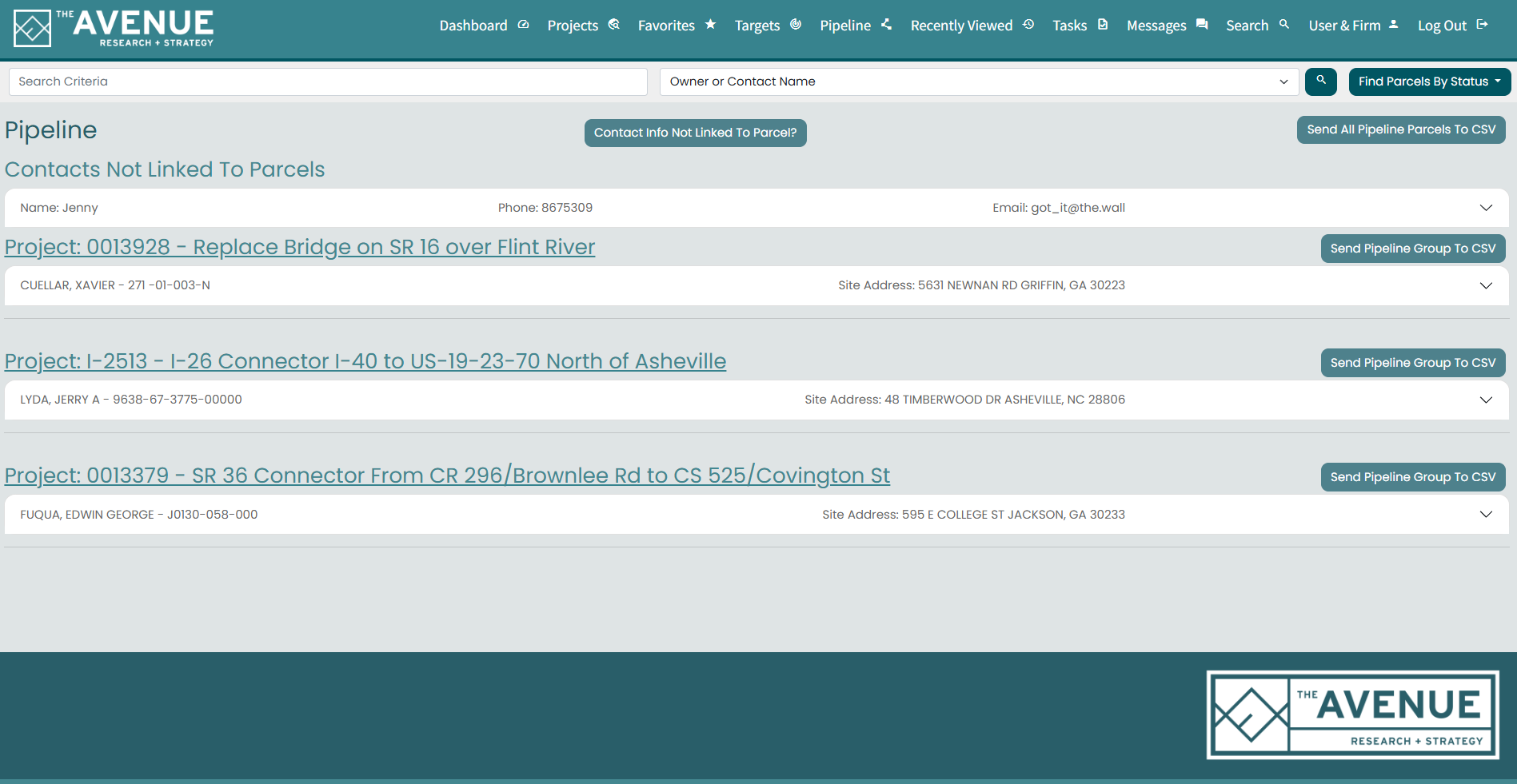Open Project 0013379 SR 36 Connector link
Image resolution: width=1517 pixels, height=784 pixels.
[x=447, y=476]
